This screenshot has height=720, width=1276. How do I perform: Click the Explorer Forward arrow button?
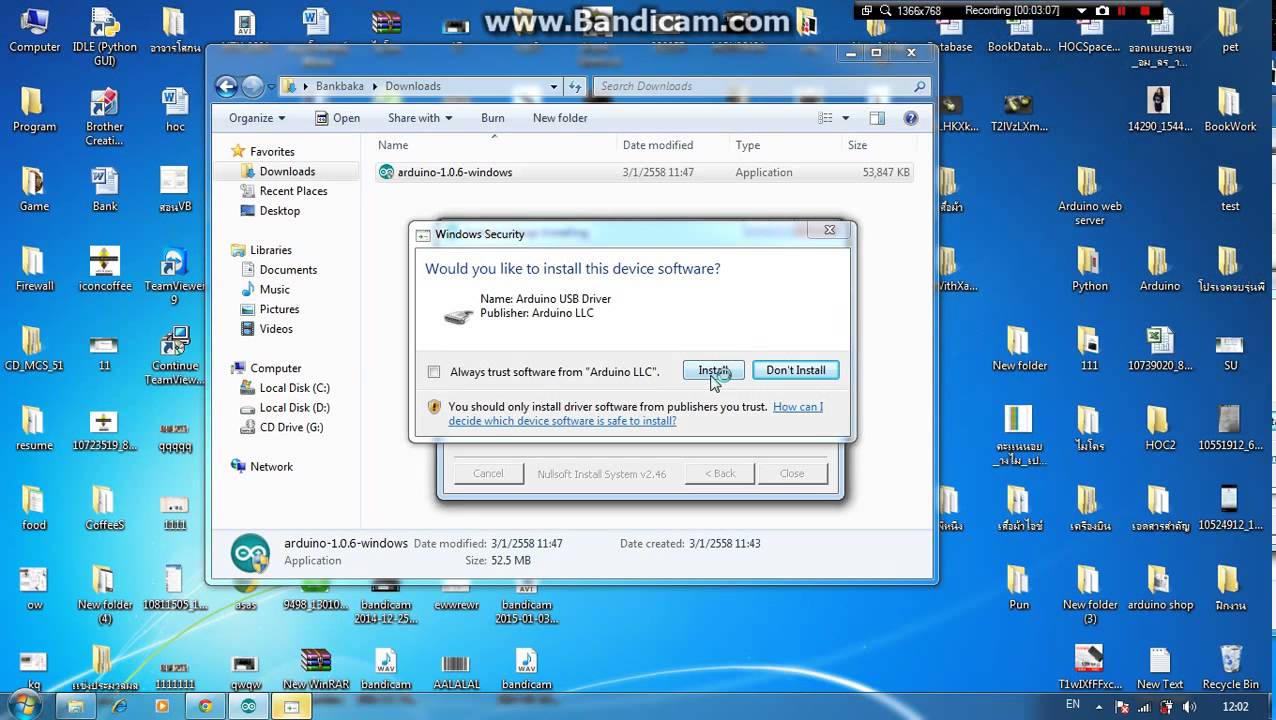coord(252,86)
